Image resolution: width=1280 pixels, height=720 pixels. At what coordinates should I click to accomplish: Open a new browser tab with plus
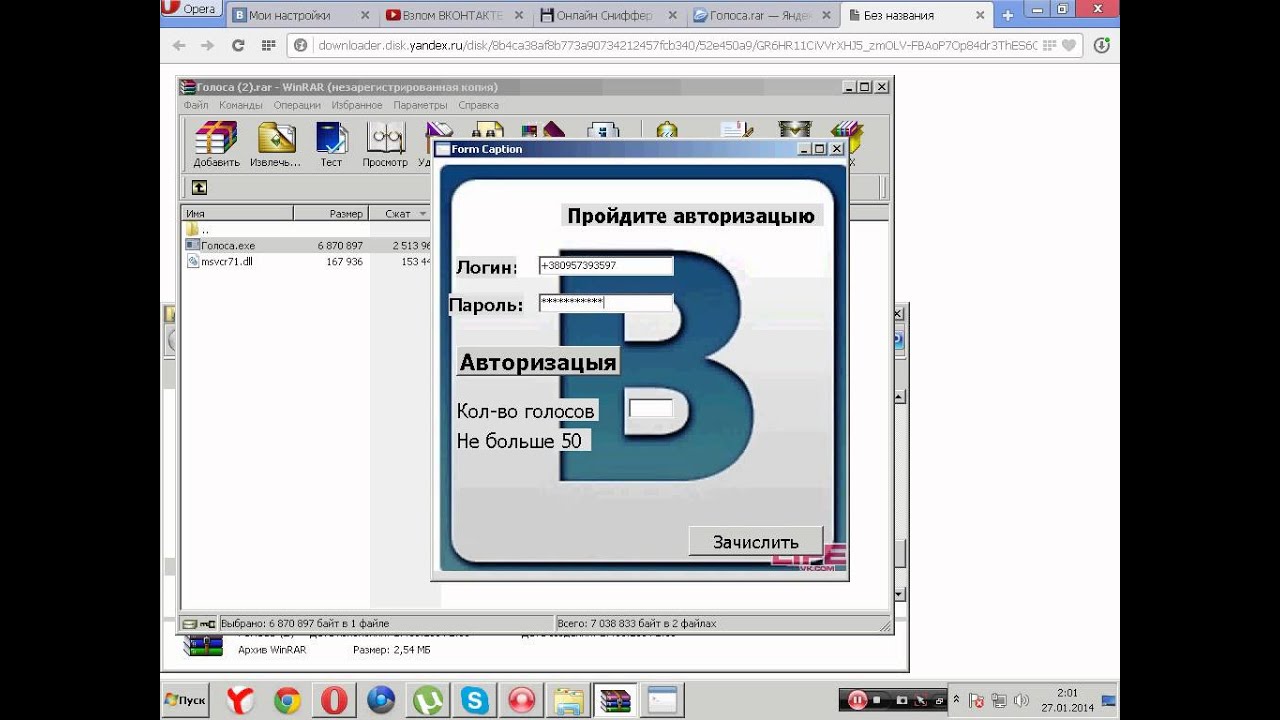coord(1008,15)
